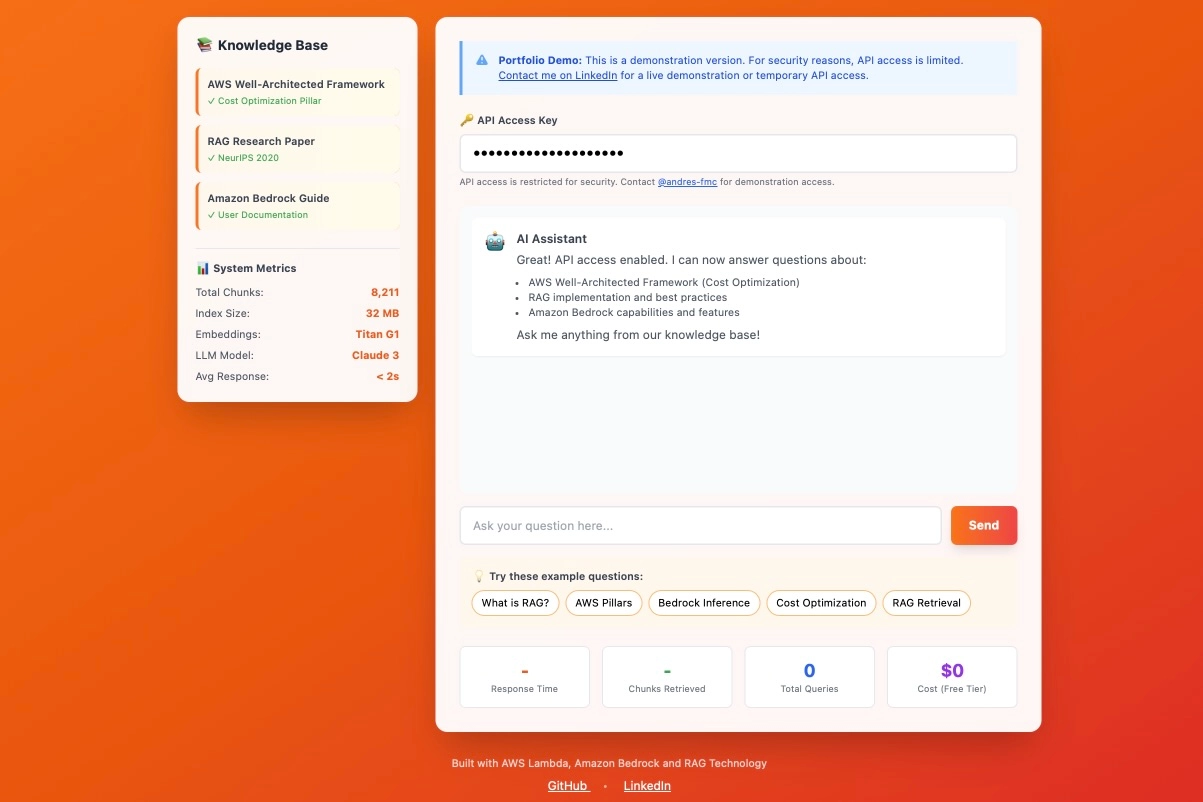The image size is (1203, 802).
Task: Click the books icon beside Knowledge Base
Action: tap(204, 45)
